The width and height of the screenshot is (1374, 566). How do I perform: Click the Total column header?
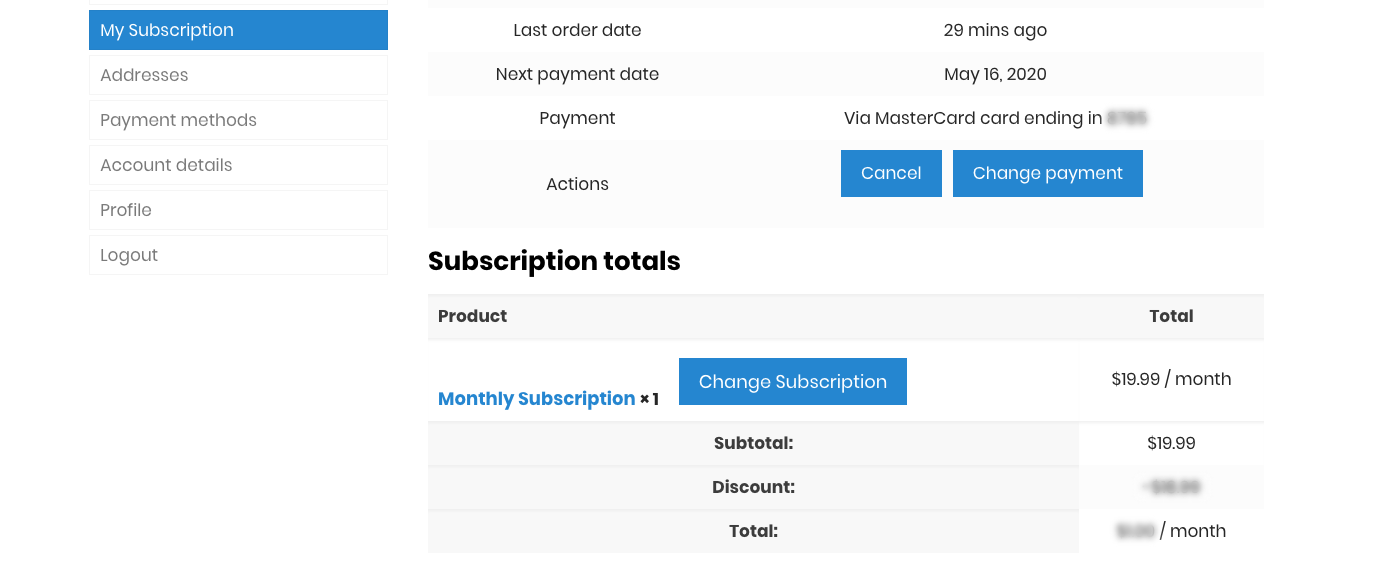pos(1171,316)
